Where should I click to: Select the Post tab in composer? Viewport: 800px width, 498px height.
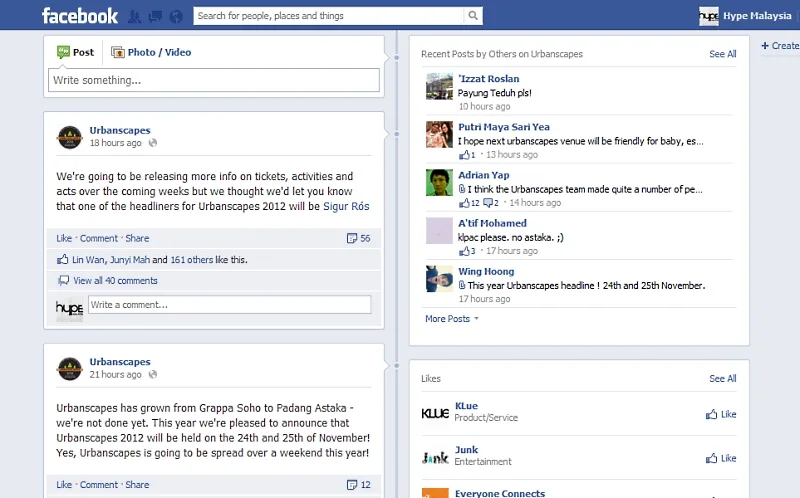click(75, 52)
